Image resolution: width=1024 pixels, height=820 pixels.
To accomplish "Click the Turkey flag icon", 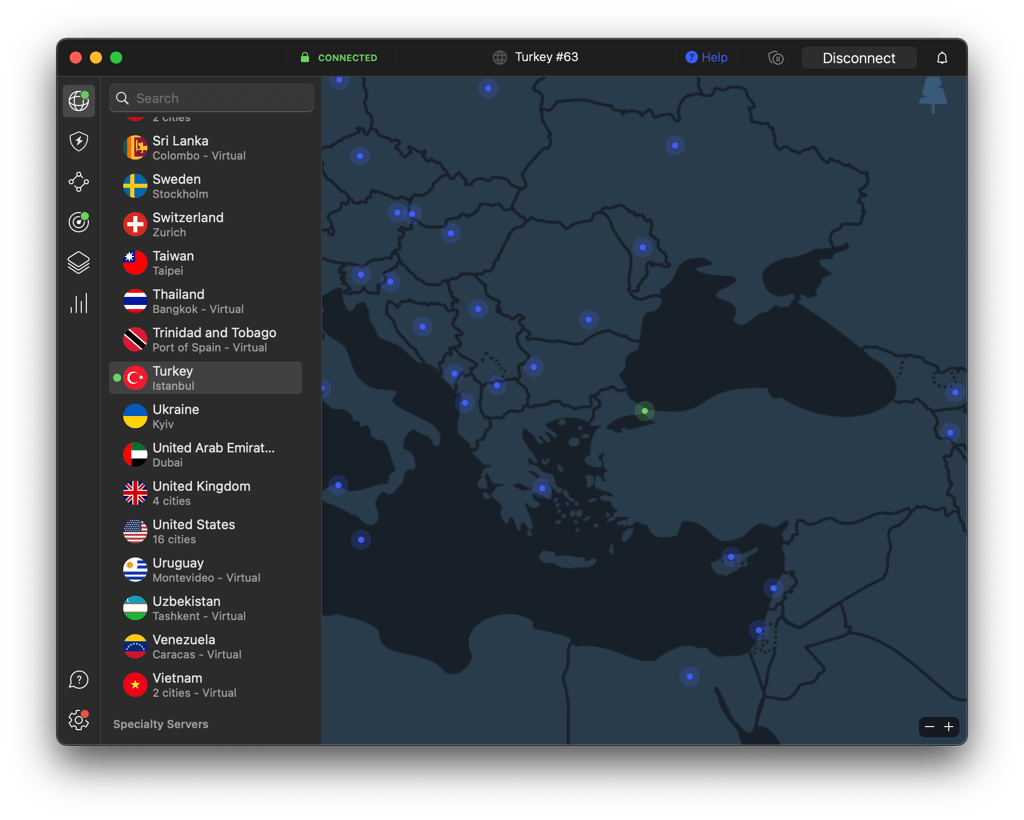I will pos(135,377).
